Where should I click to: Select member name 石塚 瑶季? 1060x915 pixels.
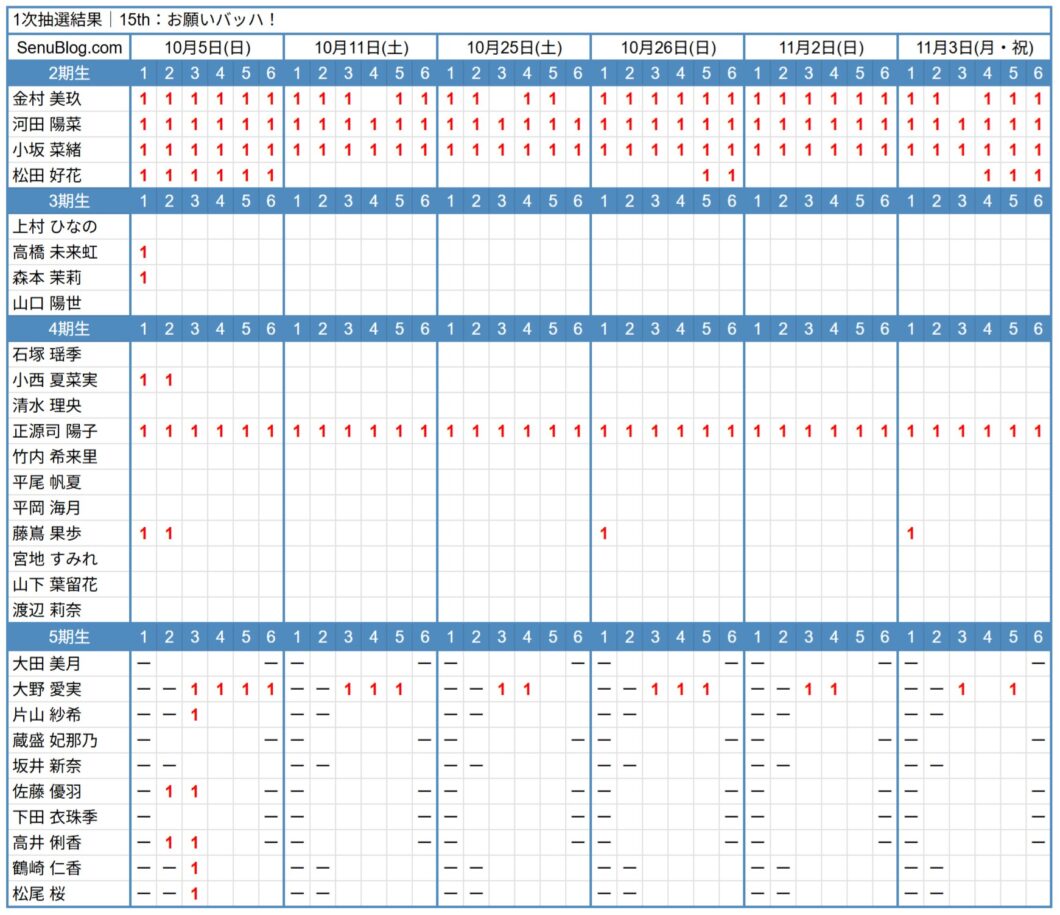pos(47,354)
